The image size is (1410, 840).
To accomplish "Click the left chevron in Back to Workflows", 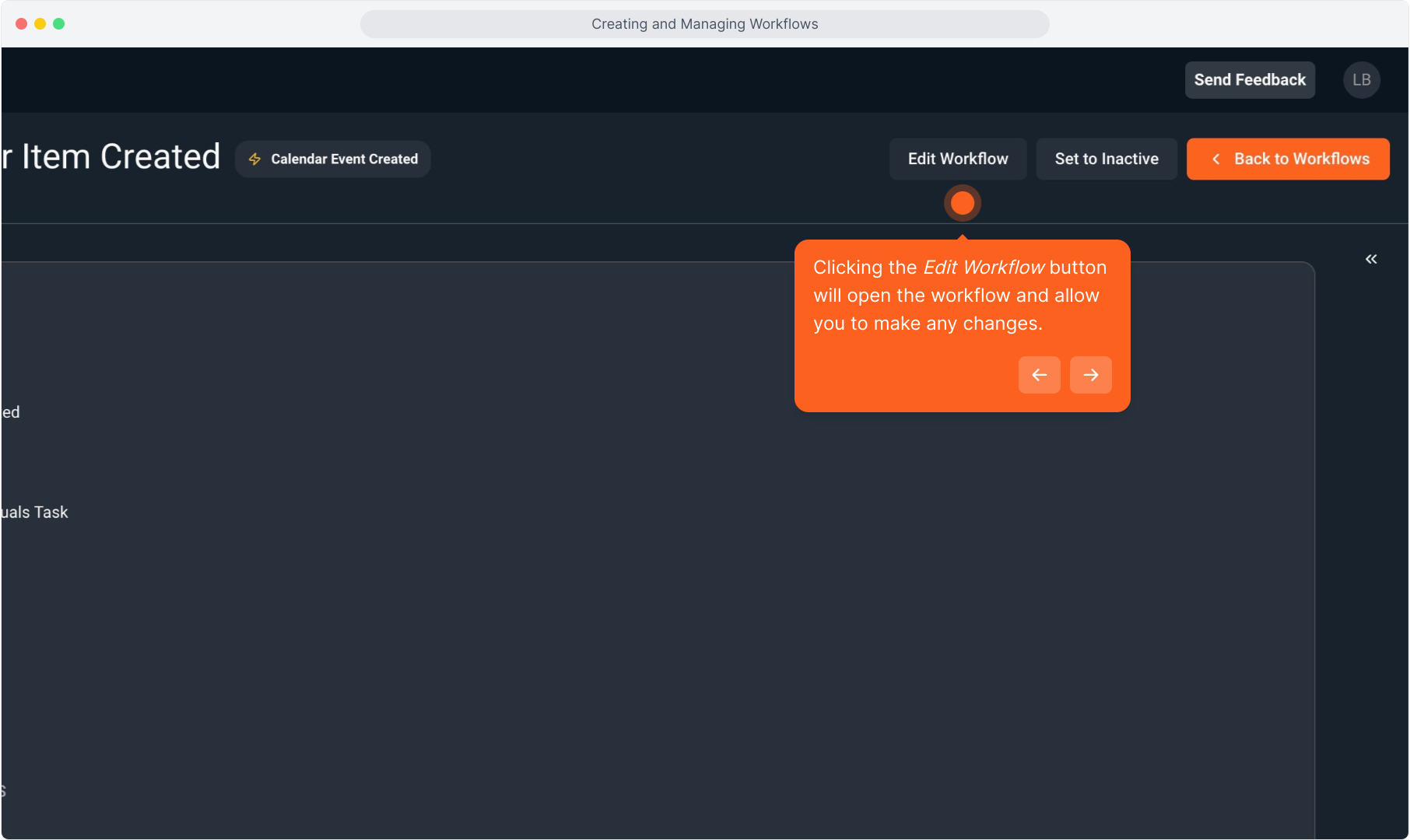I will [x=1215, y=159].
